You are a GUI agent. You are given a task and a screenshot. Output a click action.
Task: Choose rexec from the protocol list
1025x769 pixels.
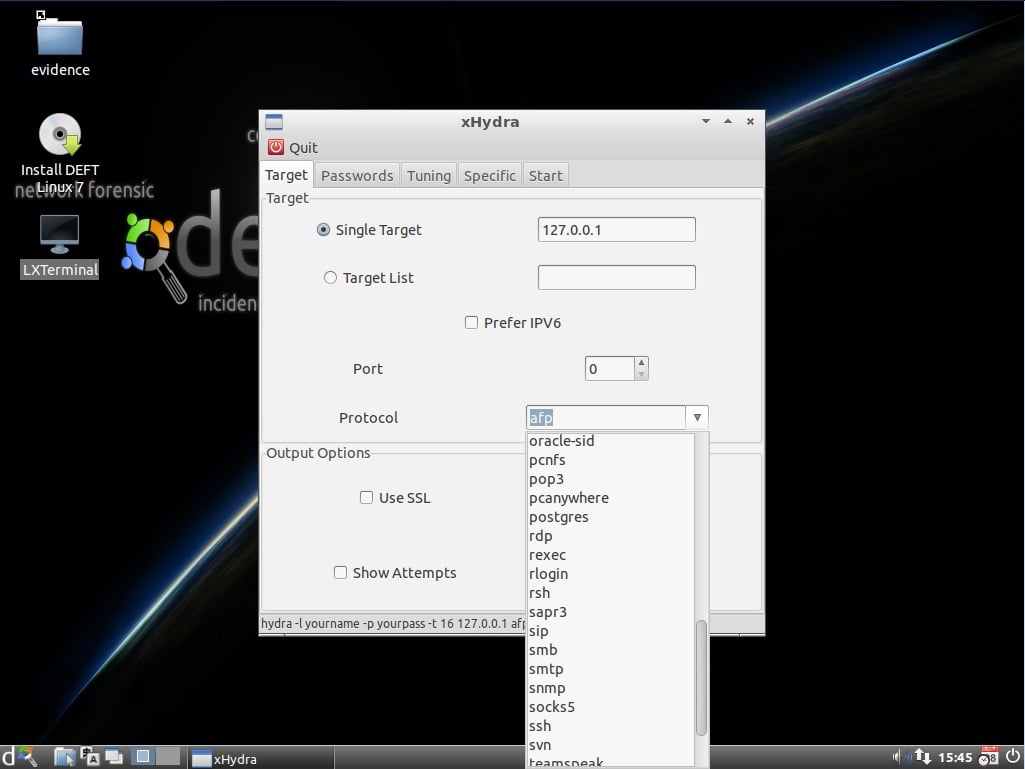[611, 555]
